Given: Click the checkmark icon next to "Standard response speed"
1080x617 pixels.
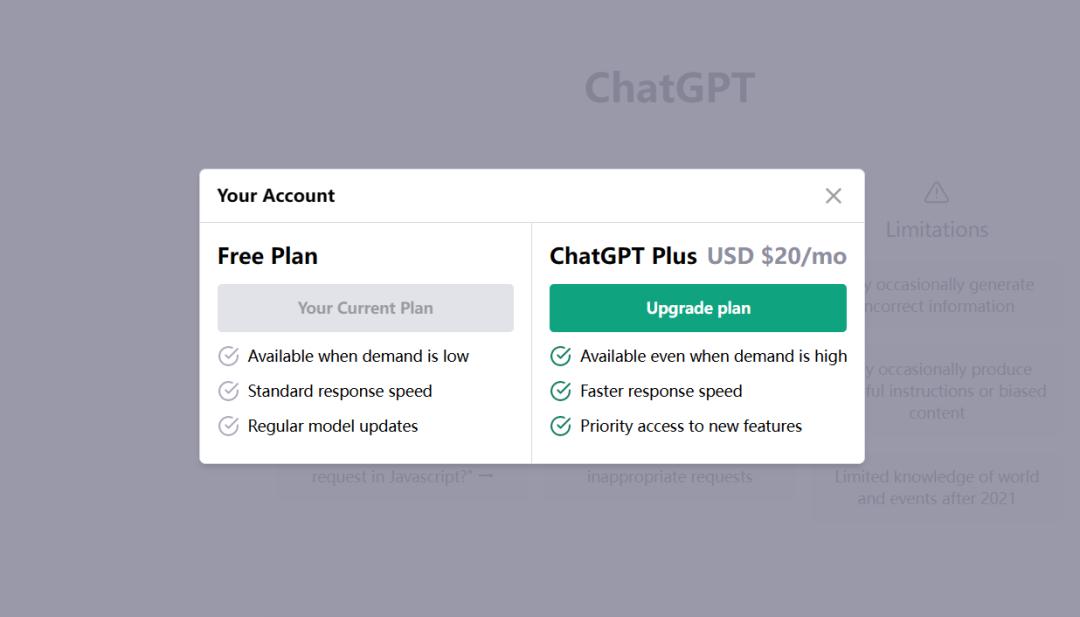Looking at the screenshot, I should 228,391.
